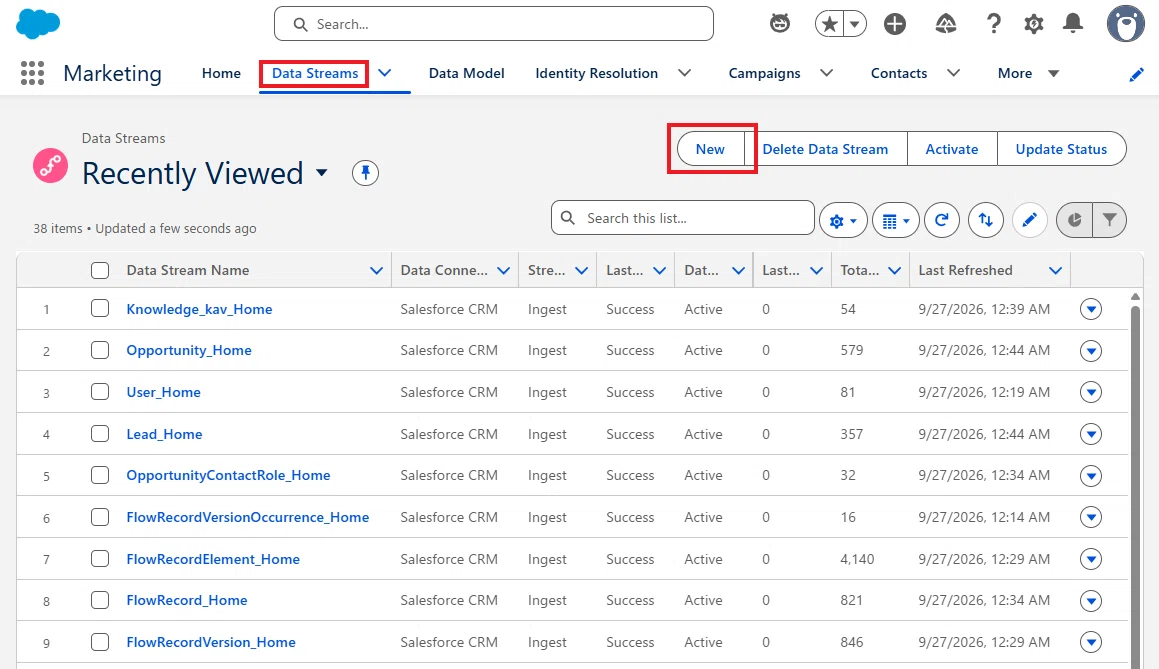Open the More navigation menu
The height and width of the screenshot is (669, 1159).
coord(1028,73)
